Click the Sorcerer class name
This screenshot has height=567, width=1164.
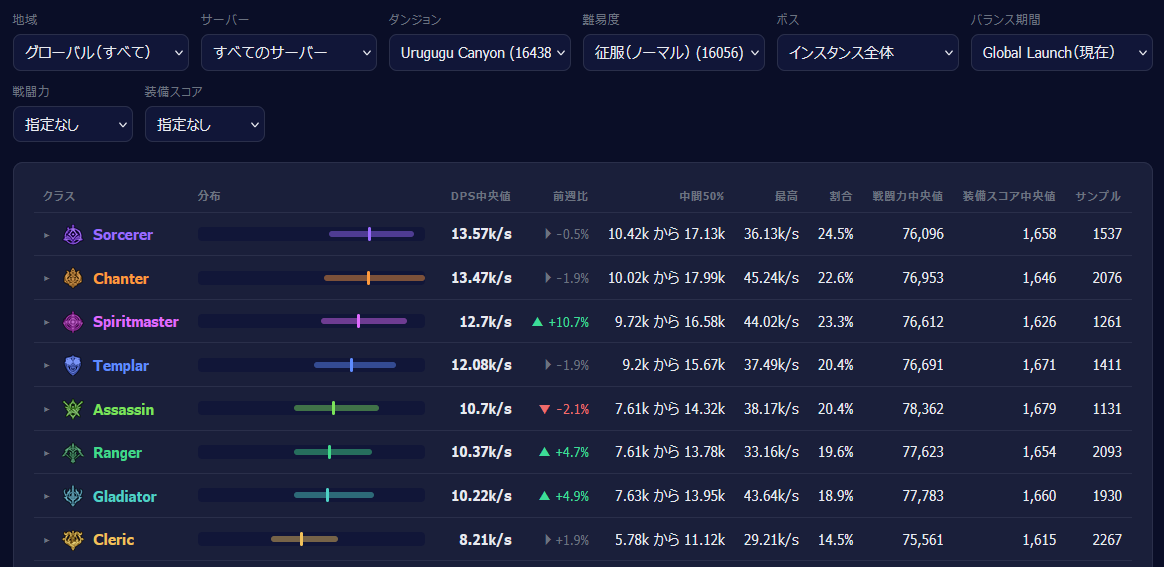(x=122, y=235)
